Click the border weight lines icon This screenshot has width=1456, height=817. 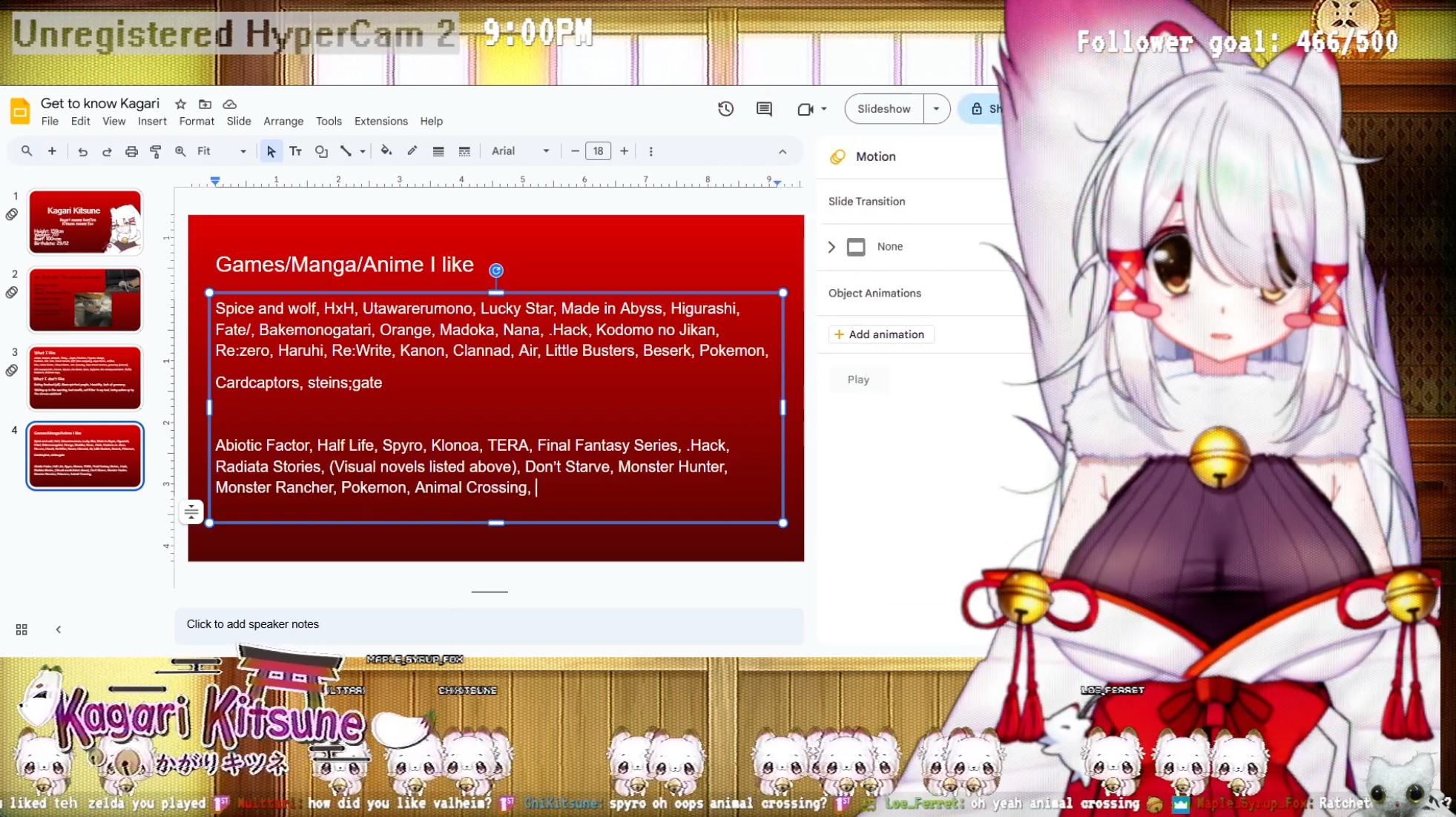tap(438, 151)
